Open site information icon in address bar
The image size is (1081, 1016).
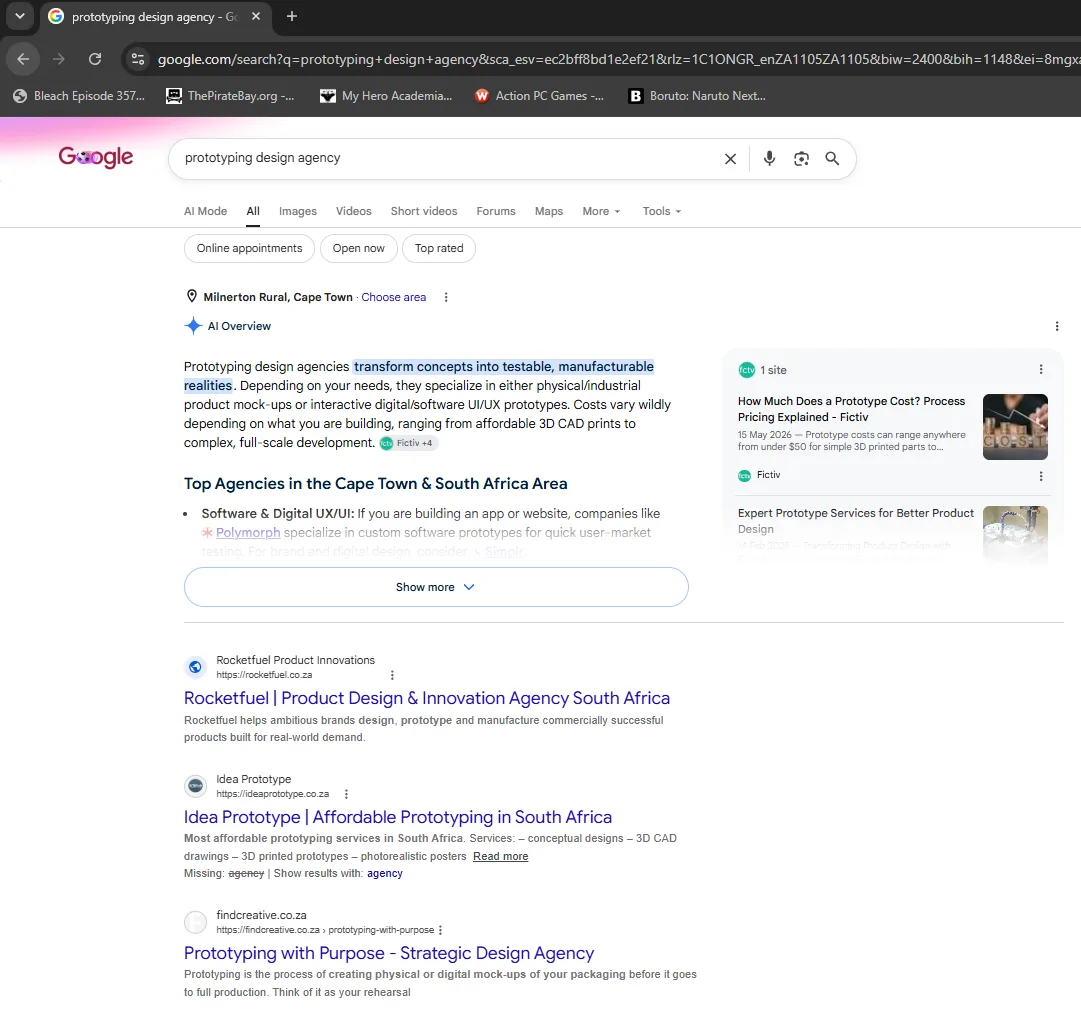tap(138, 59)
